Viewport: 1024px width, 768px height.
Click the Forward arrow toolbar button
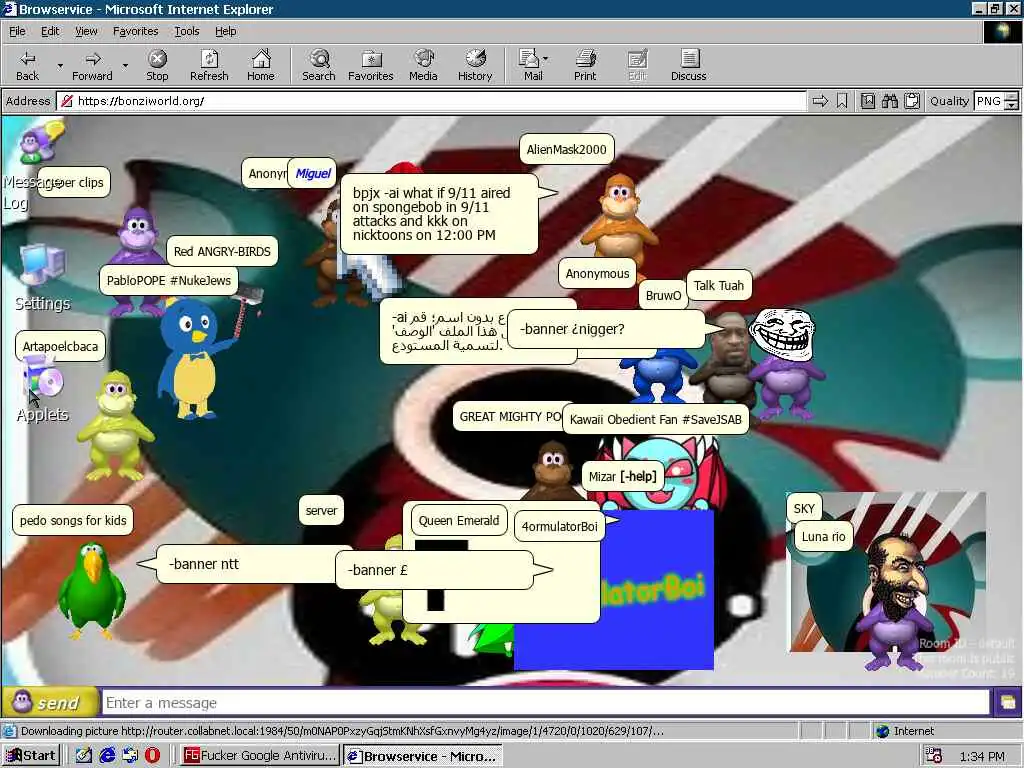tap(92, 65)
